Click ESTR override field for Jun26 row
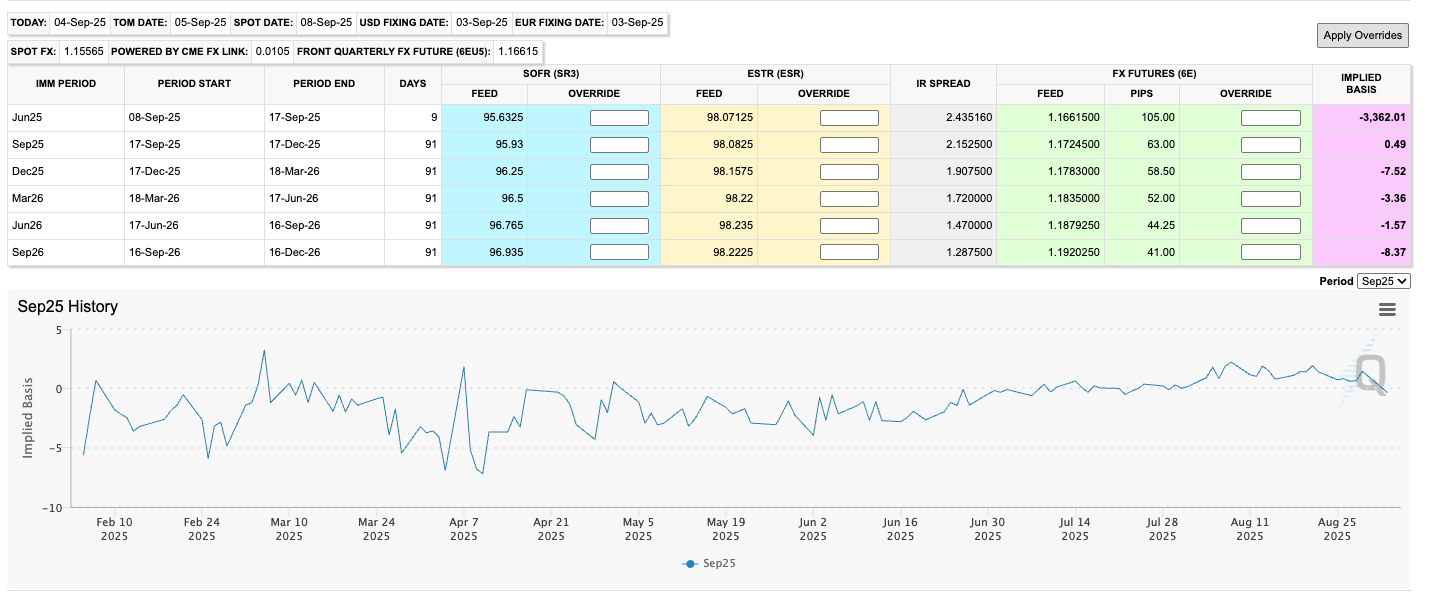Viewport: 1435px width, 595px height. pos(849,226)
